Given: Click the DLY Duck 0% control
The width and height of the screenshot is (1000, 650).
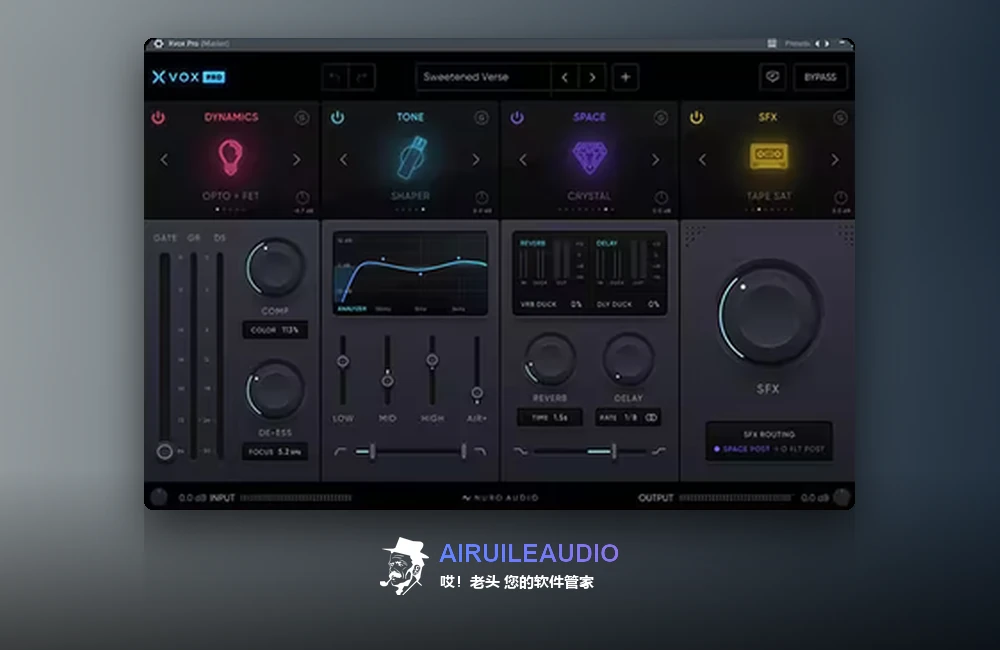Looking at the screenshot, I should click(x=628, y=304).
